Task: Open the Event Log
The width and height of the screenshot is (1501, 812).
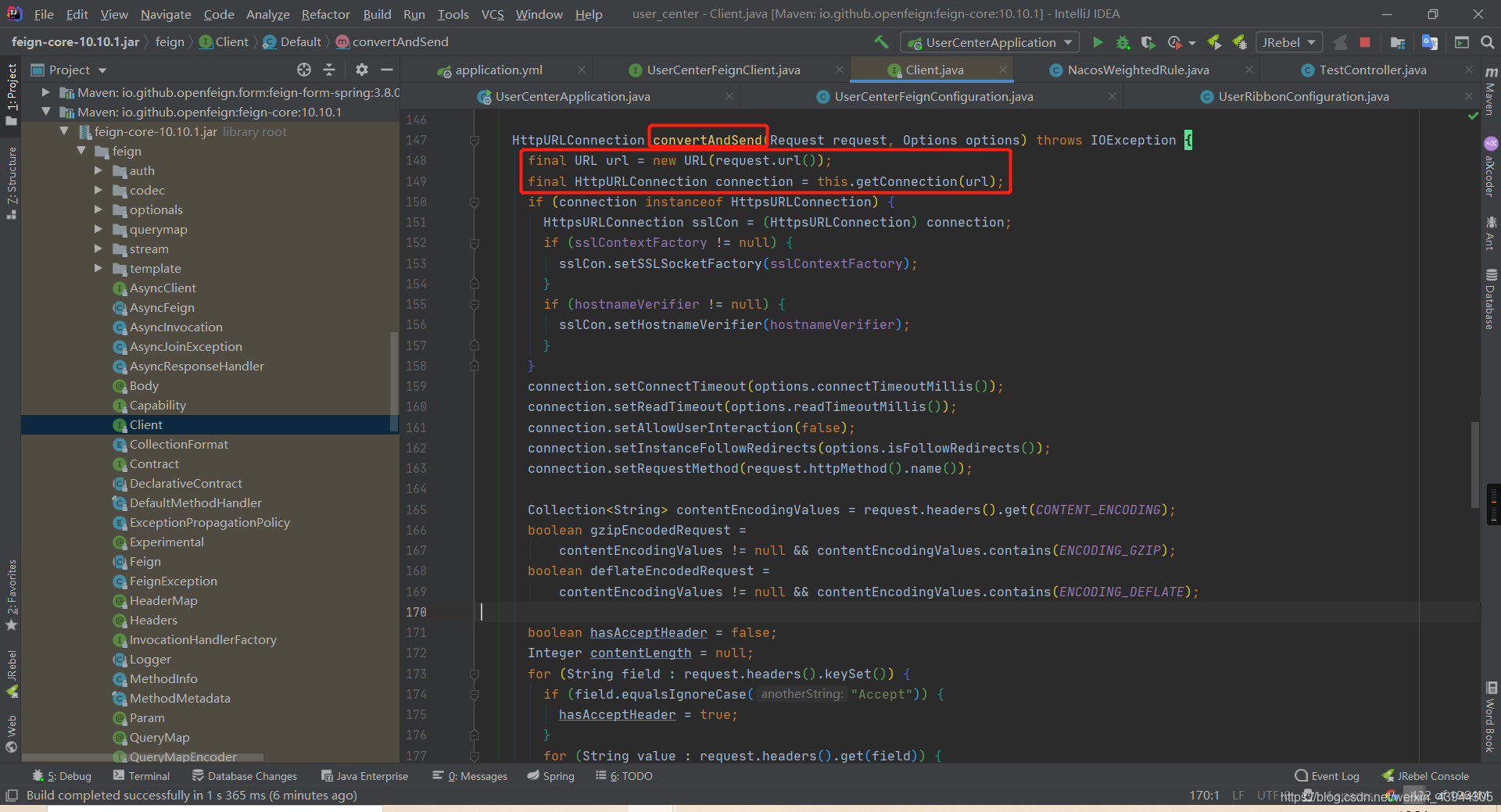Action: [x=1327, y=776]
